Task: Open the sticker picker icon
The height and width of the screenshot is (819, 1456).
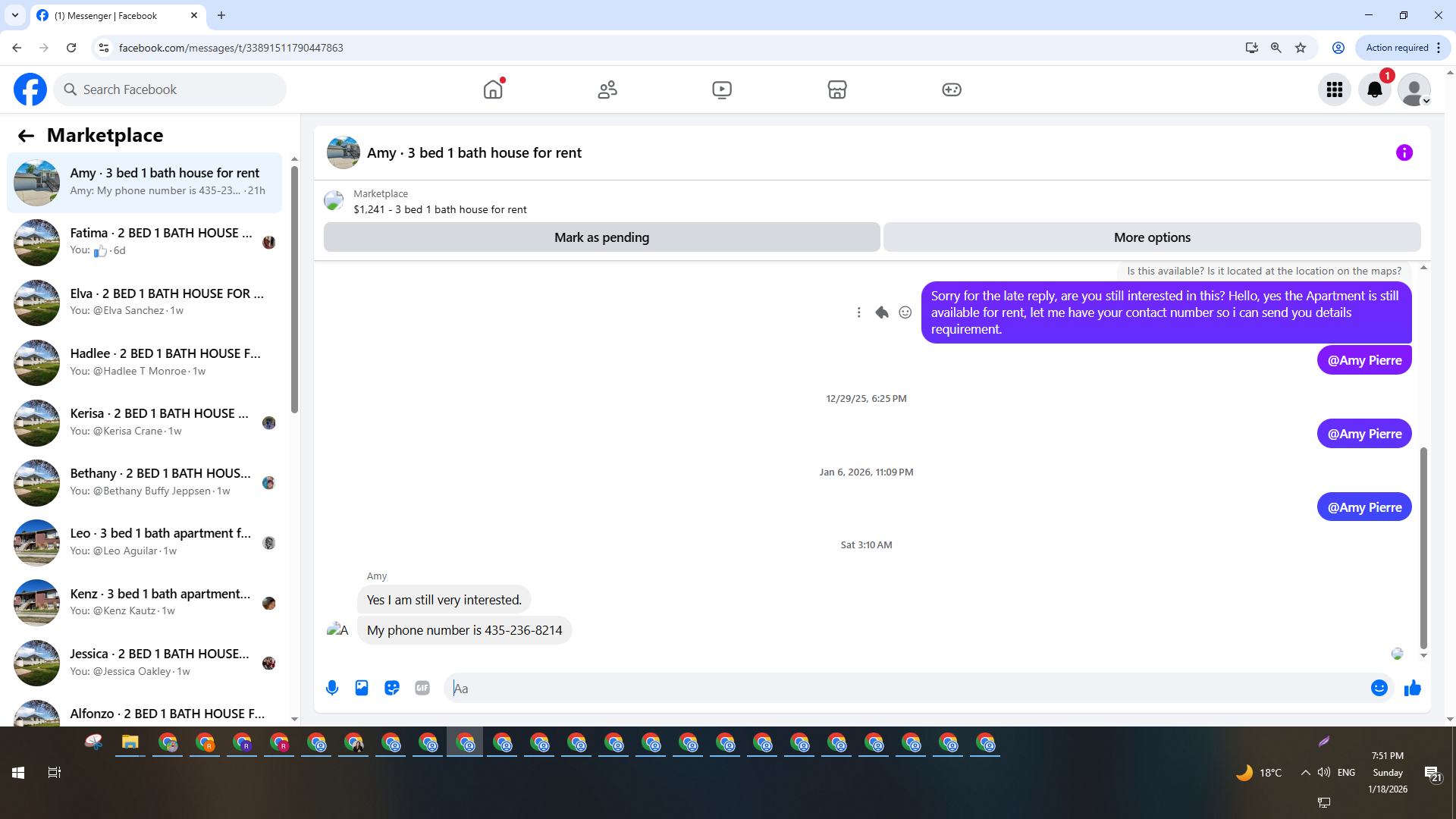Action: coord(392,688)
